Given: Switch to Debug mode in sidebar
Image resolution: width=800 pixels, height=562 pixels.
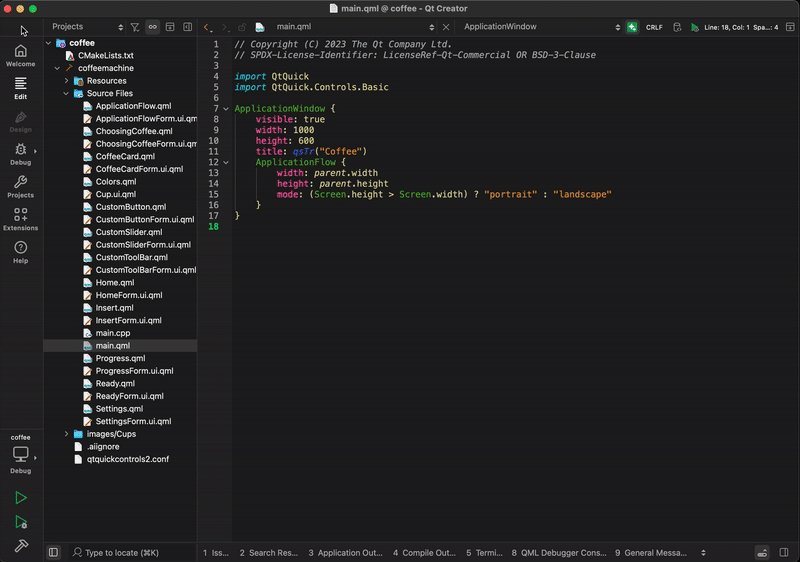Looking at the screenshot, I should [20, 153].
